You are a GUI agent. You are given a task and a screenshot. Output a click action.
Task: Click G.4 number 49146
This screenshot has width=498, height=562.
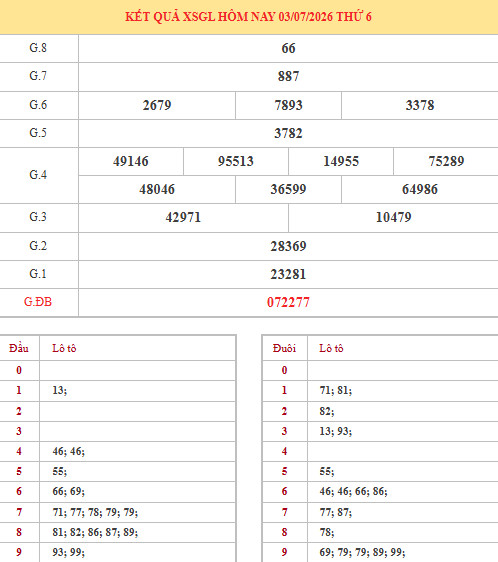point(131,161)
